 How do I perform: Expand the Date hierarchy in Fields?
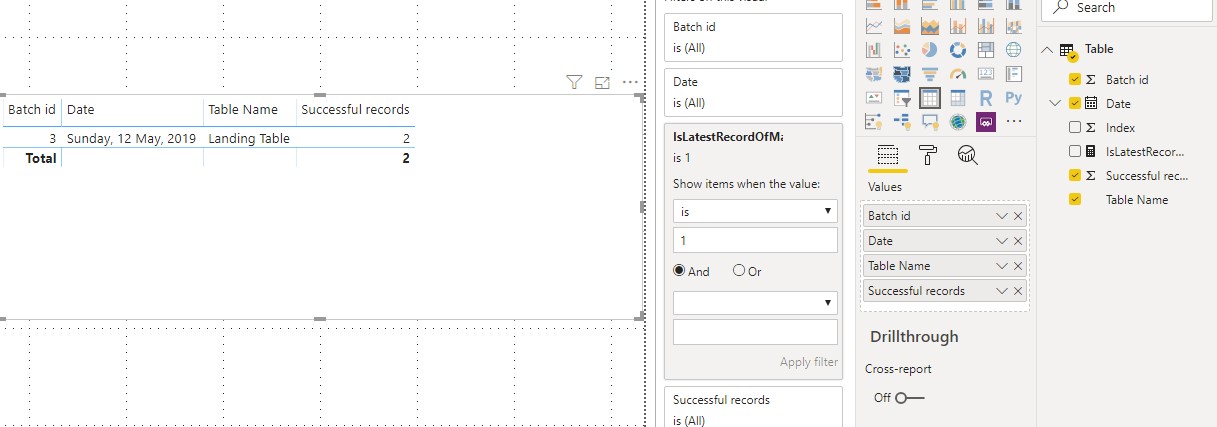click(x=1054, y=103)
